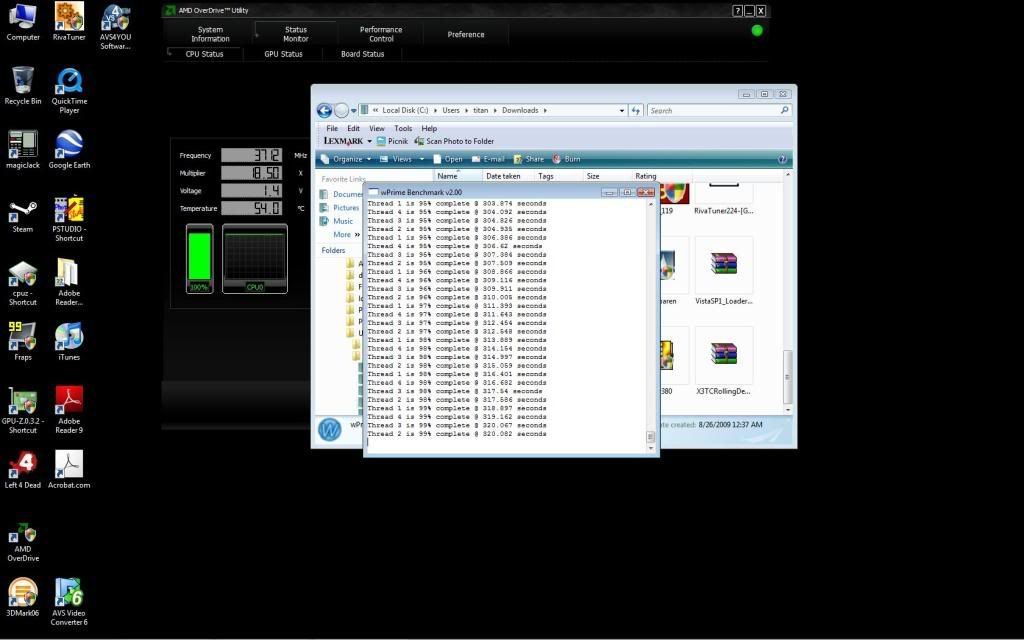Open Documents favorite link
This screenshot has width=1024, height=640.
(x=341, y=194)
